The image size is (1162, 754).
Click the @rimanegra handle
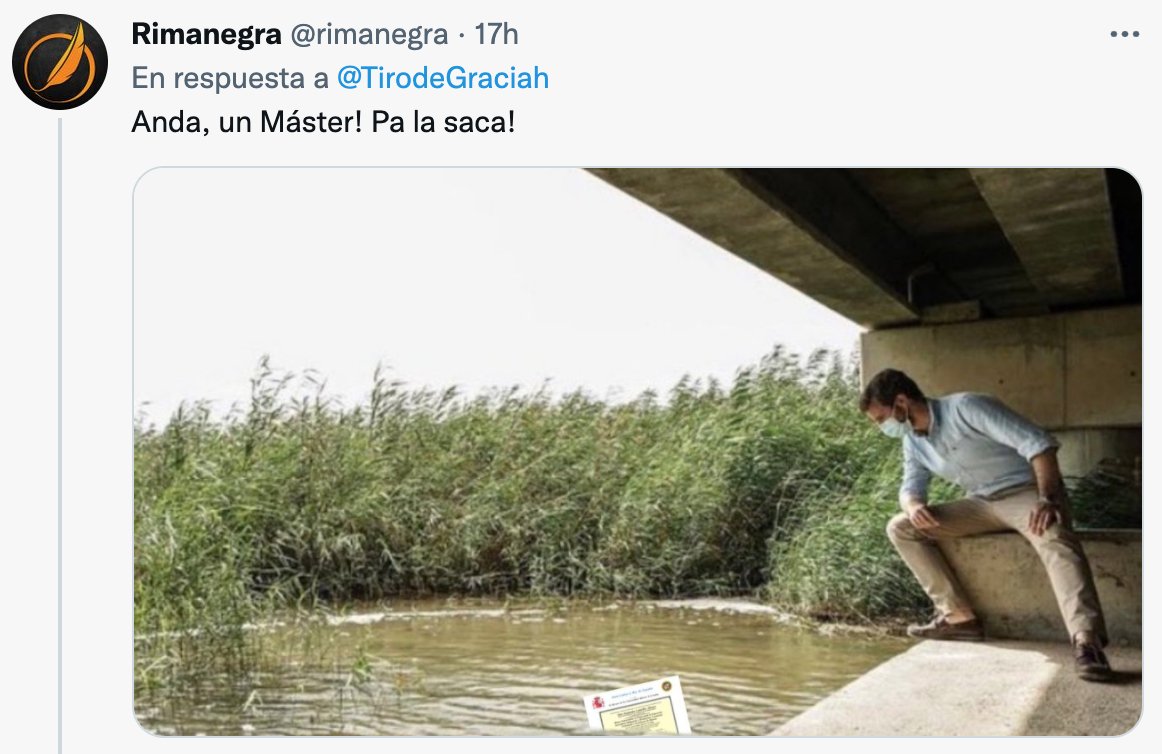click(369, 34)
